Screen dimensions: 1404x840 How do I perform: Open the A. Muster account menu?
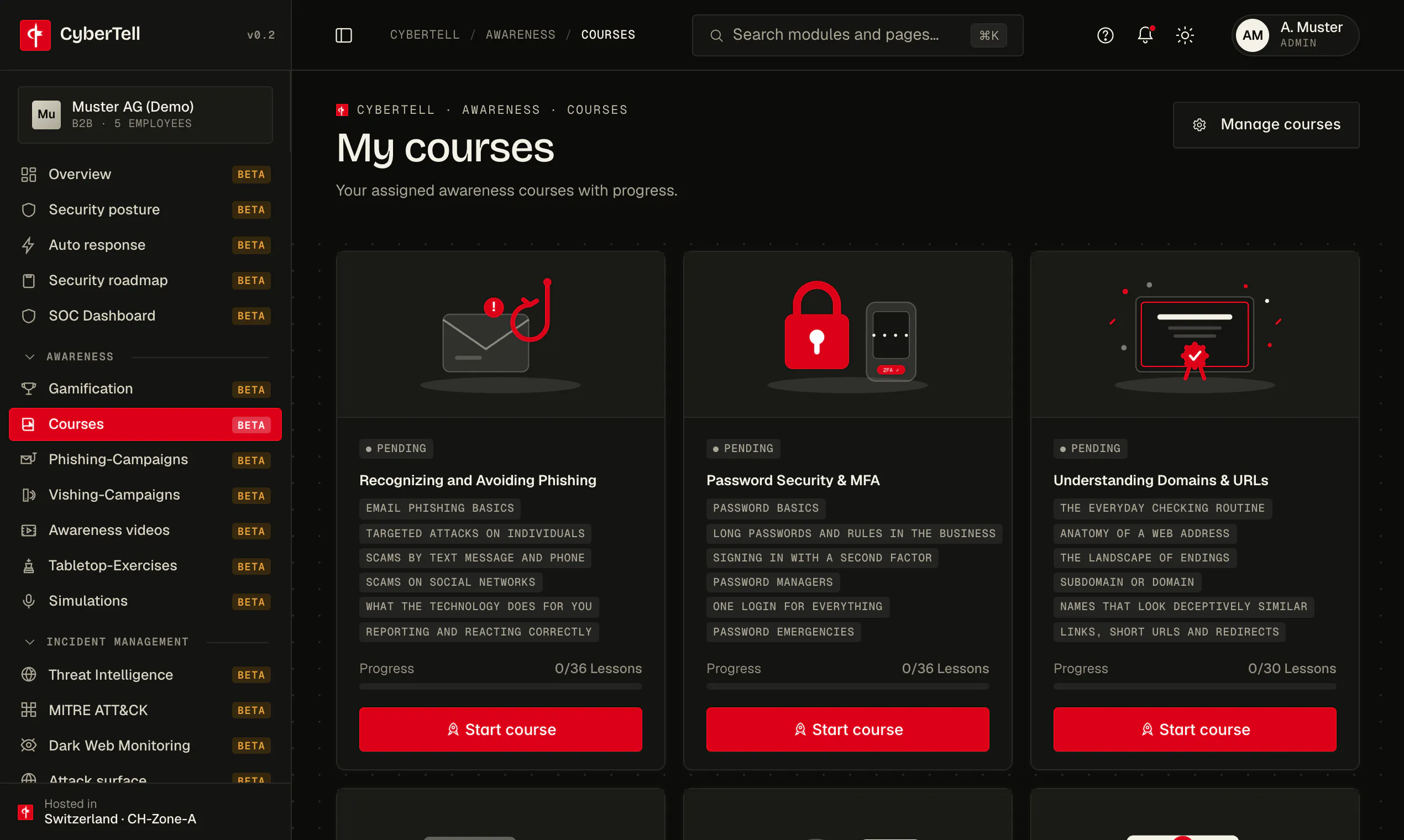click(x=1295, y=35)
